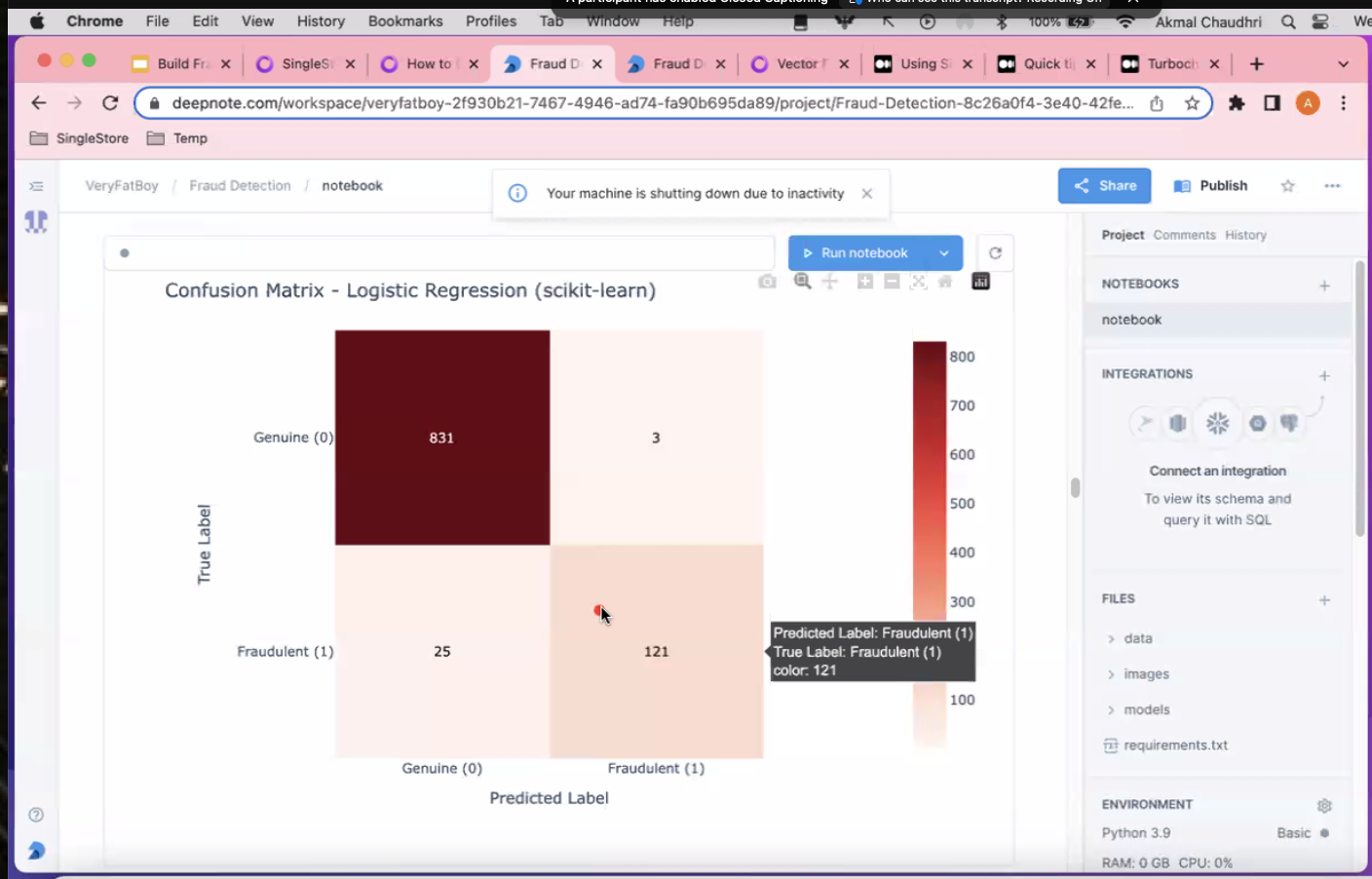This screenshot has height=879, width=1372.
Task: Open the Bookmarks menu in menu bar
Action: pos(405,21)
